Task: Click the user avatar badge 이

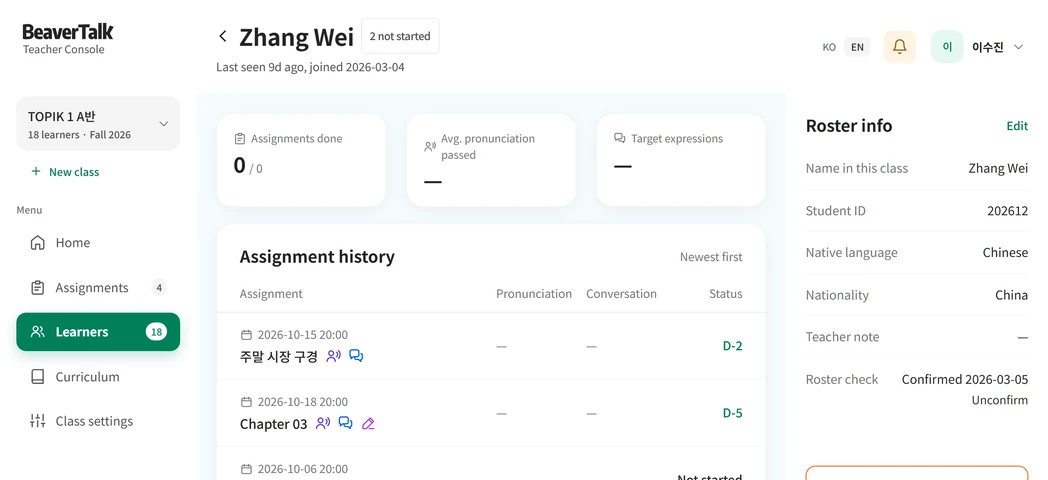Action: point(947,47)
